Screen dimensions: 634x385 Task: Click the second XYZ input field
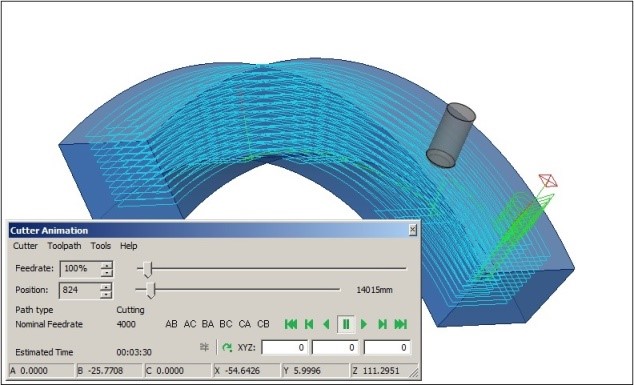[335, 348]
